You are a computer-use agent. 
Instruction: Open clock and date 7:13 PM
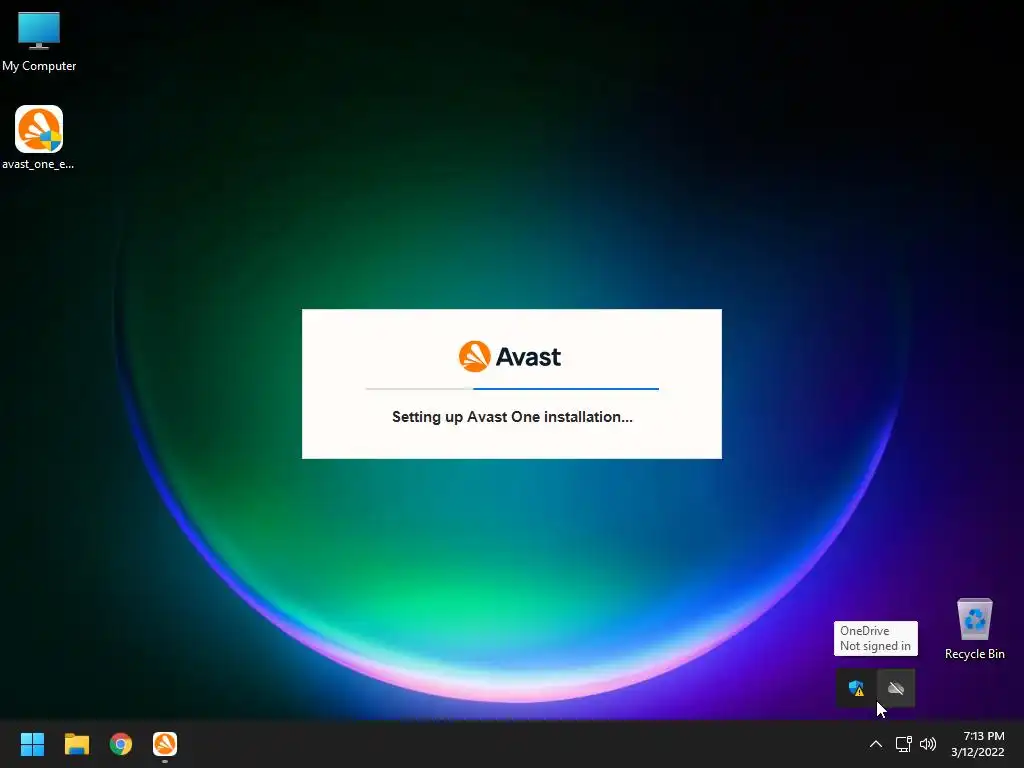978,744
